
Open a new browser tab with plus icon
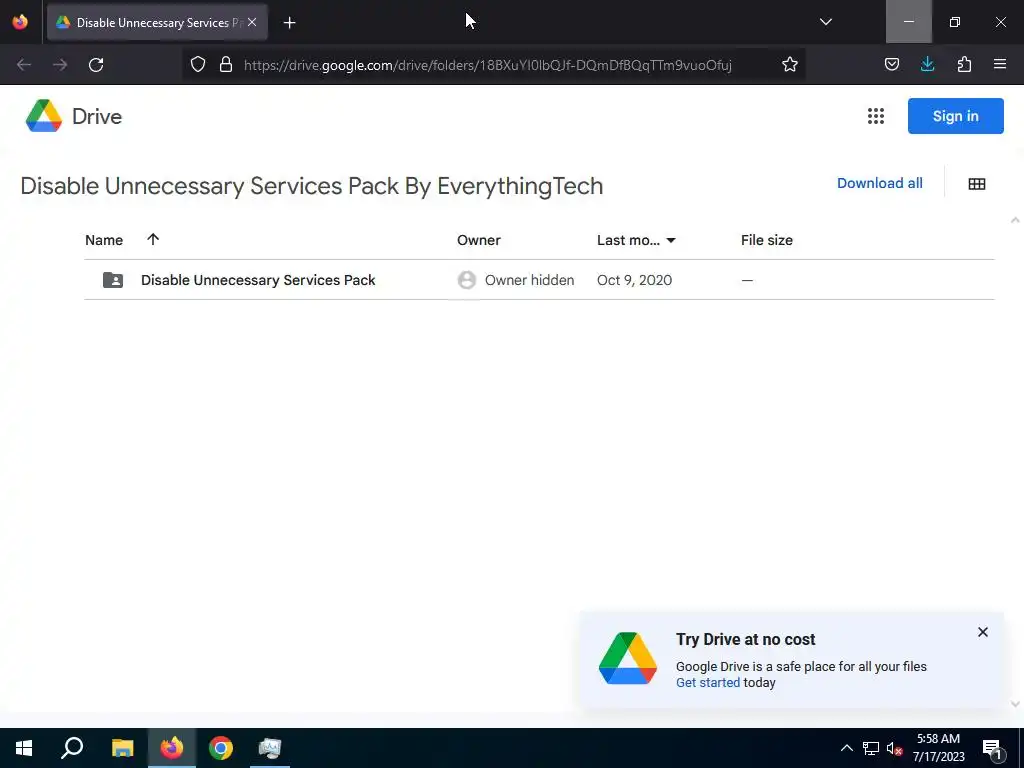tap(289, 23)
